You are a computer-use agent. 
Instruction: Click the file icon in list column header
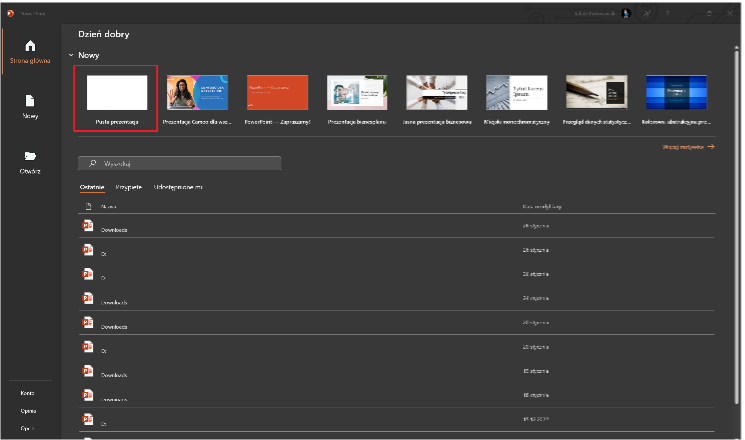[x=87, y=205]
